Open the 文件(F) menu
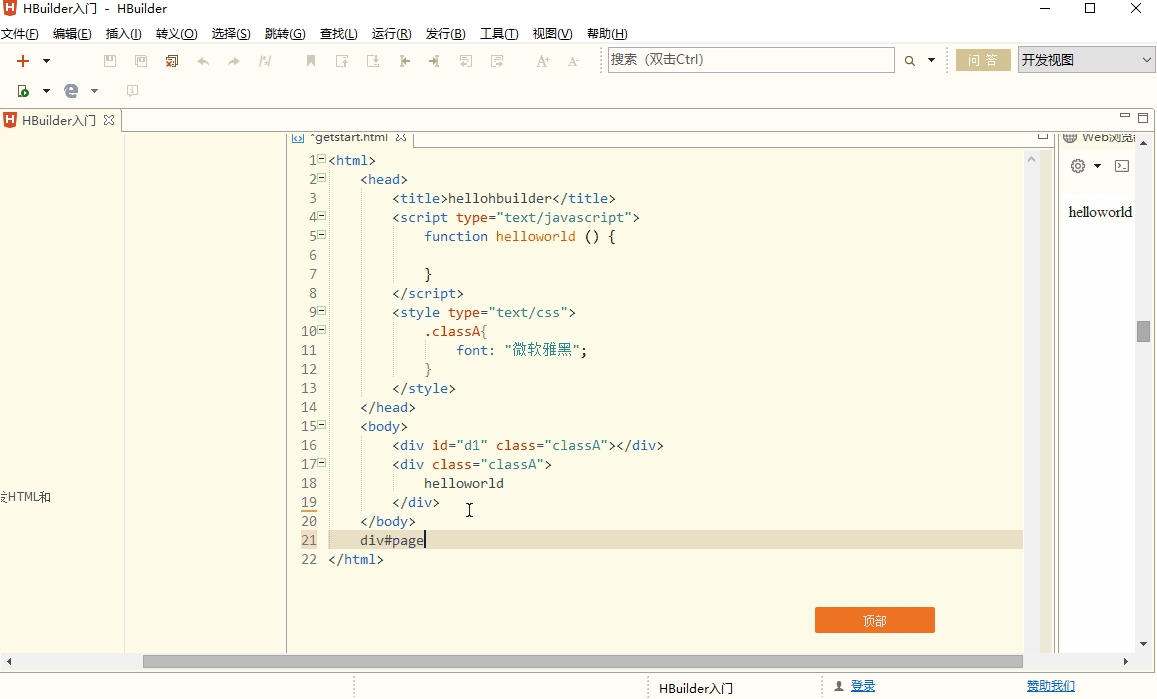Image resolution: width=1157 pixels, height=699 pixels. click(20, 34)
